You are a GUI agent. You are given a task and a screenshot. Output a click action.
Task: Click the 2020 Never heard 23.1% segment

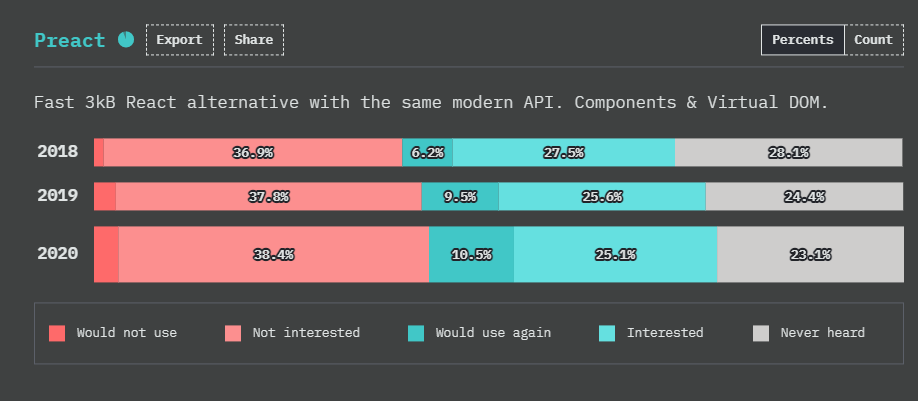(810, 254)
